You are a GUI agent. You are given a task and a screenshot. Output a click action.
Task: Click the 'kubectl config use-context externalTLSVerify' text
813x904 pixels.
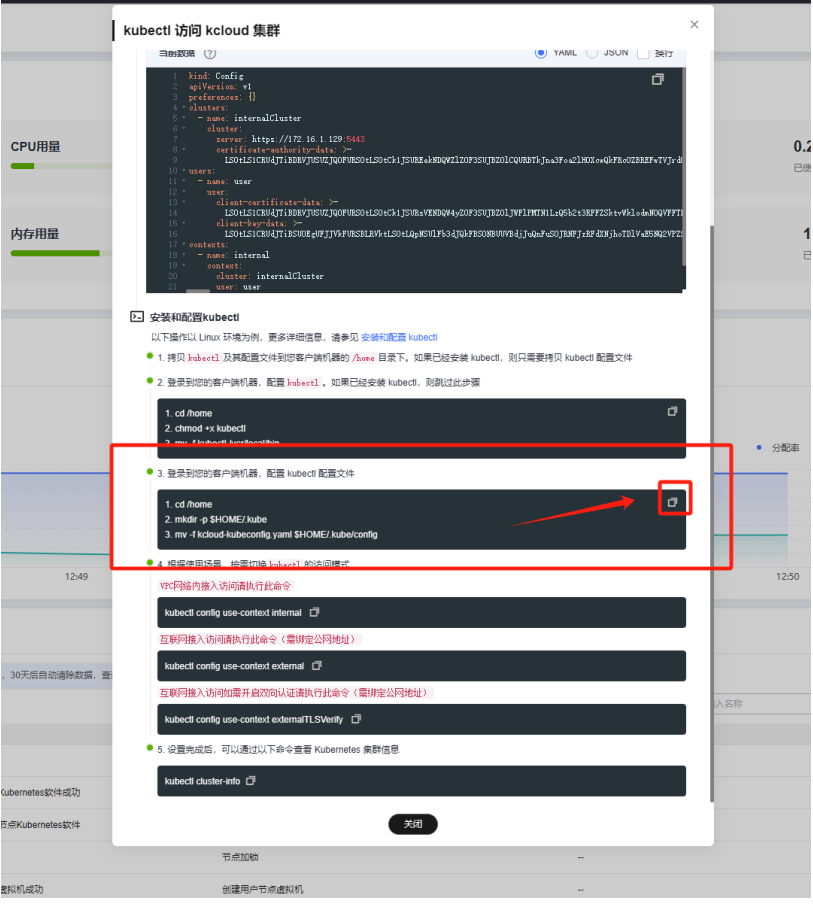254,720
